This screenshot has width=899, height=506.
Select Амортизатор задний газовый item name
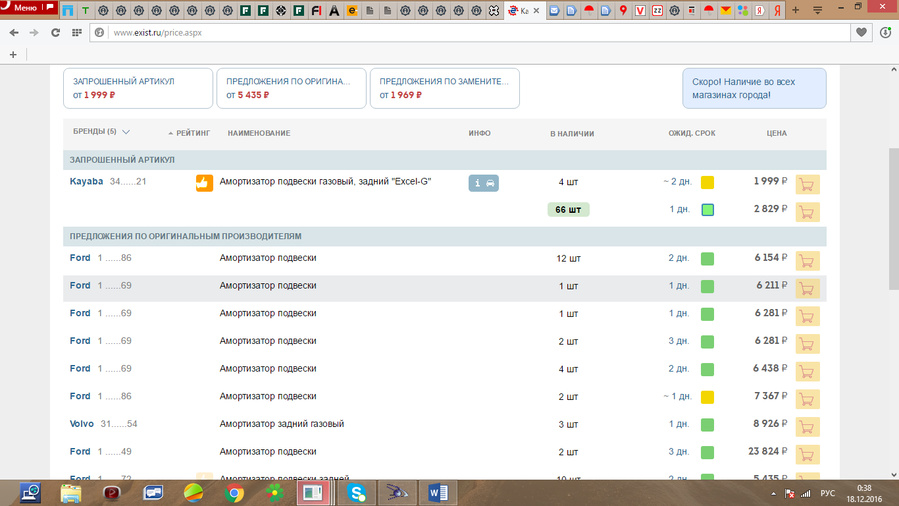[x=282, y=424]
